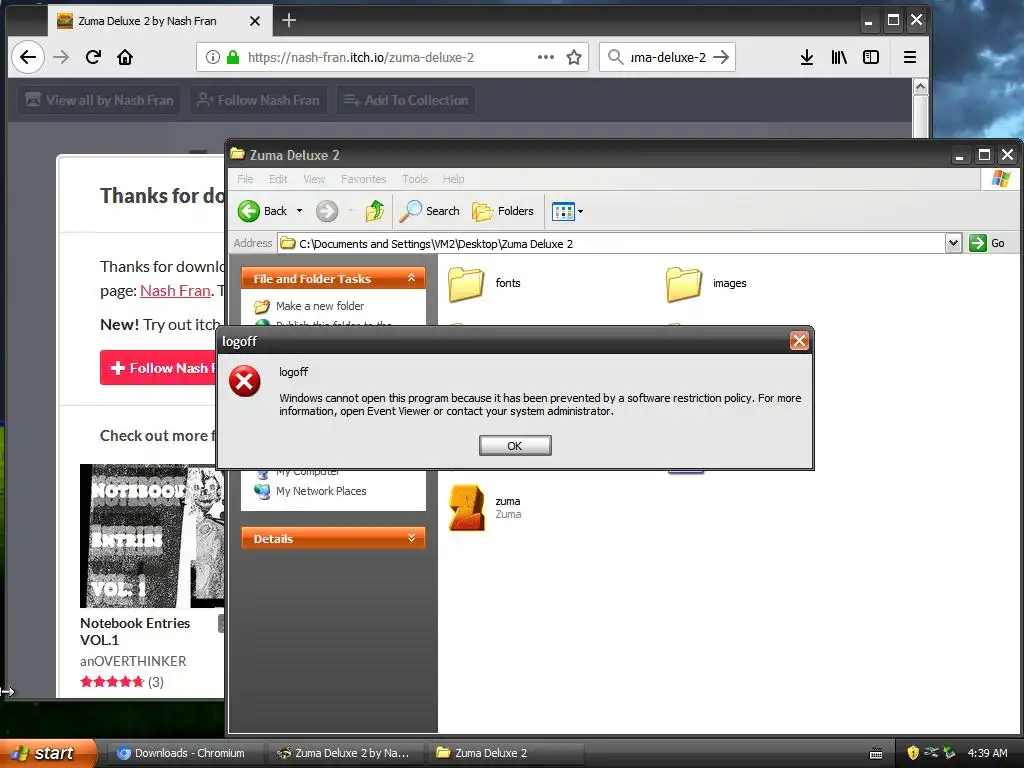The image size is (1024, 768).
Task: Reload the Zuma Deluxe 2 page
Action: tap(93, 57)
